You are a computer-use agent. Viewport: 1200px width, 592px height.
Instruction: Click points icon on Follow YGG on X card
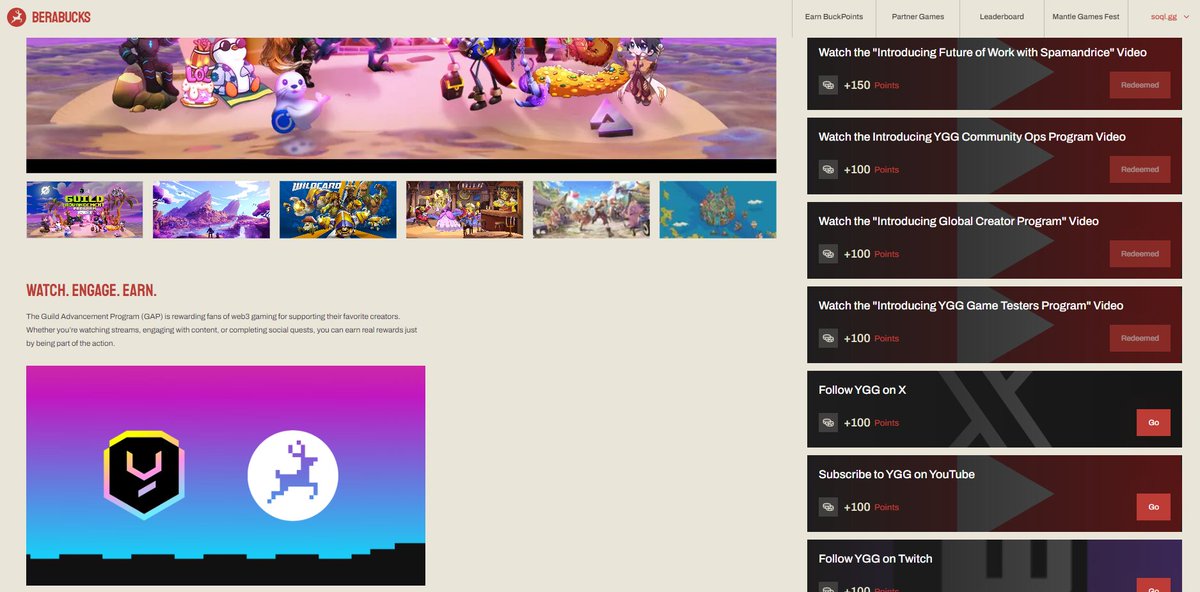(828, 423)
